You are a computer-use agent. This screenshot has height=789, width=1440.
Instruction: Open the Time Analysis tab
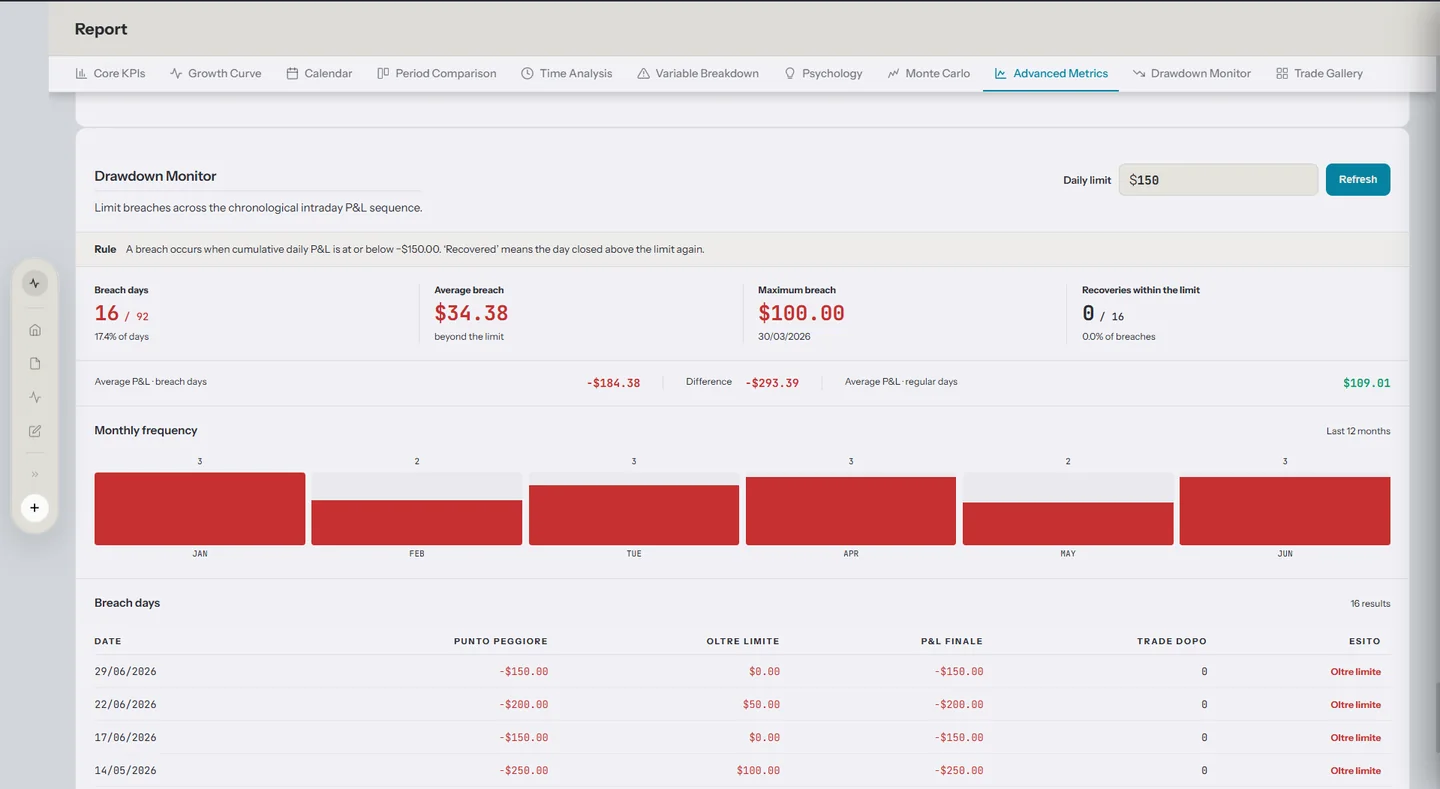point(566,73)
